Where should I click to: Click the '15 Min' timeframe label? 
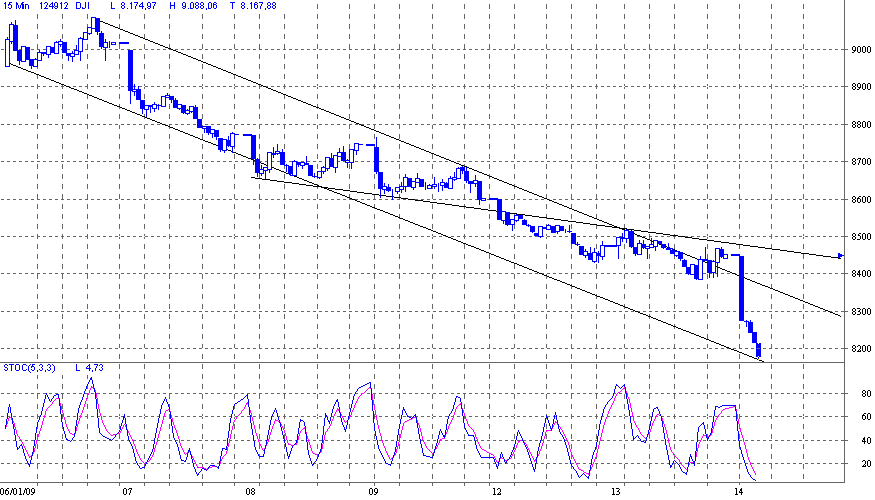point(16,6)
